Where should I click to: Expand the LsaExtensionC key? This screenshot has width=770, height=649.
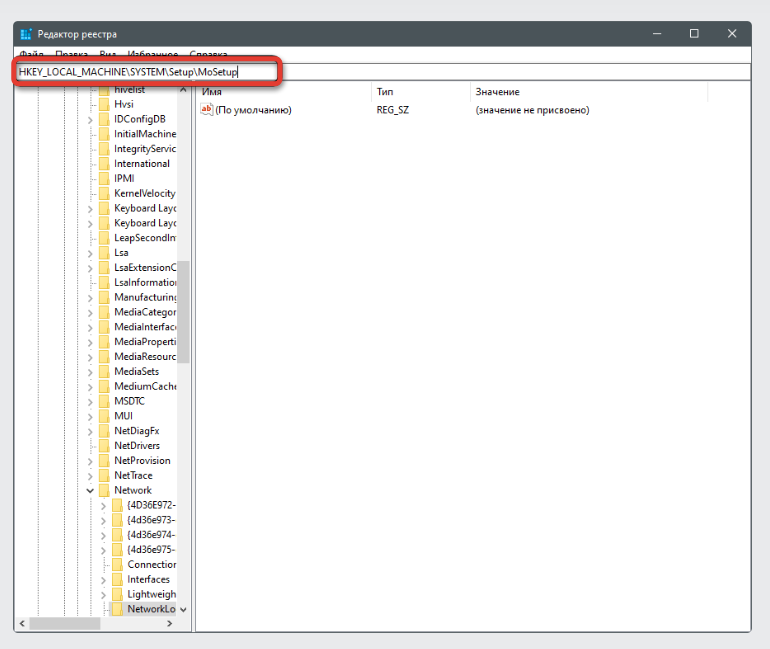pyautogui.click(x=90, y=268)
